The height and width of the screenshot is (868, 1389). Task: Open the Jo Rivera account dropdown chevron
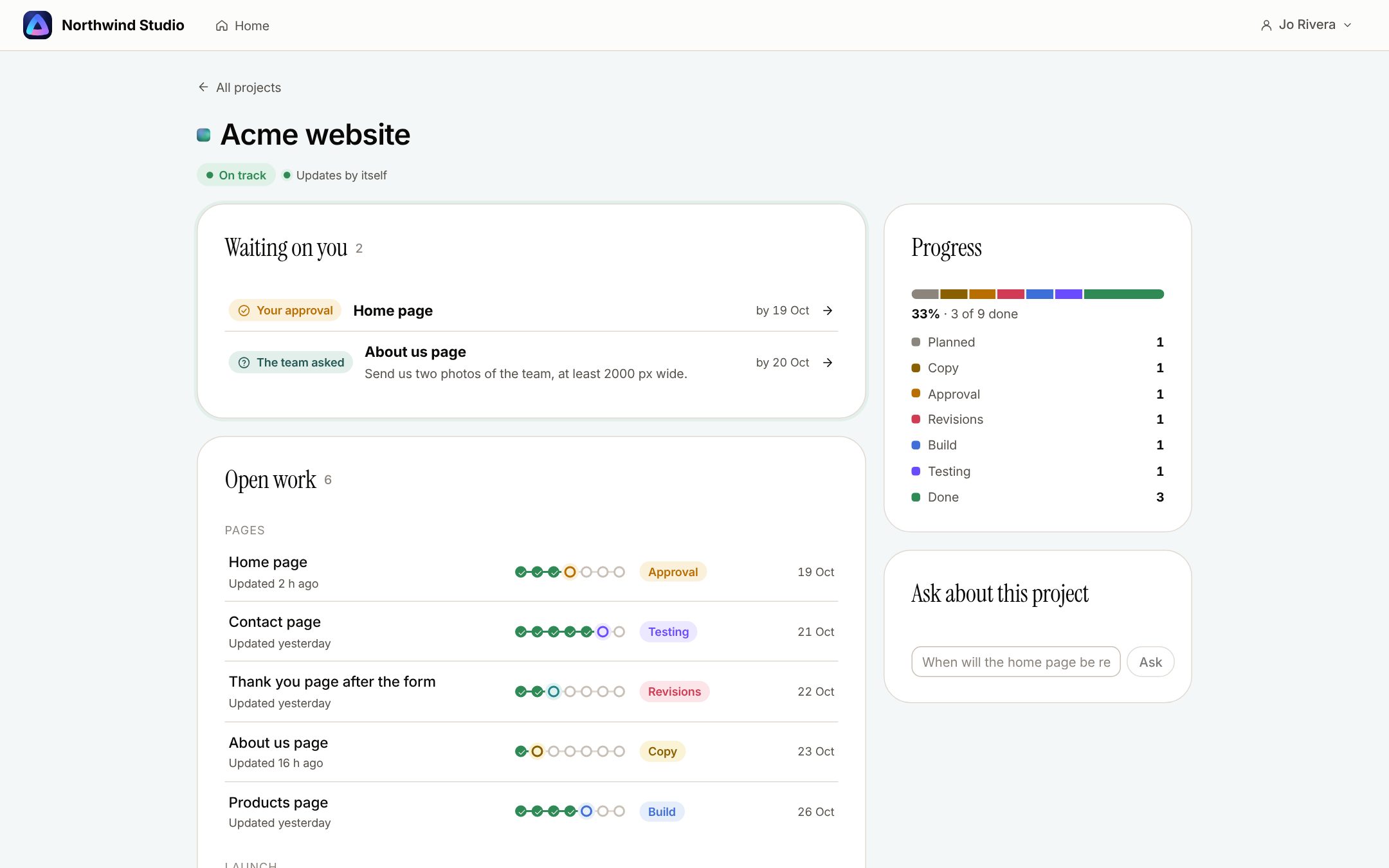click(x=1348, y=25)
